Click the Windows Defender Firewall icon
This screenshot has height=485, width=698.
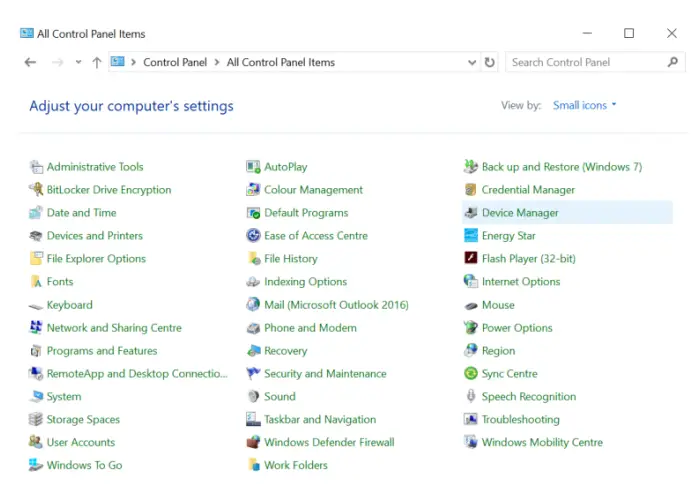tap(254, 443)
